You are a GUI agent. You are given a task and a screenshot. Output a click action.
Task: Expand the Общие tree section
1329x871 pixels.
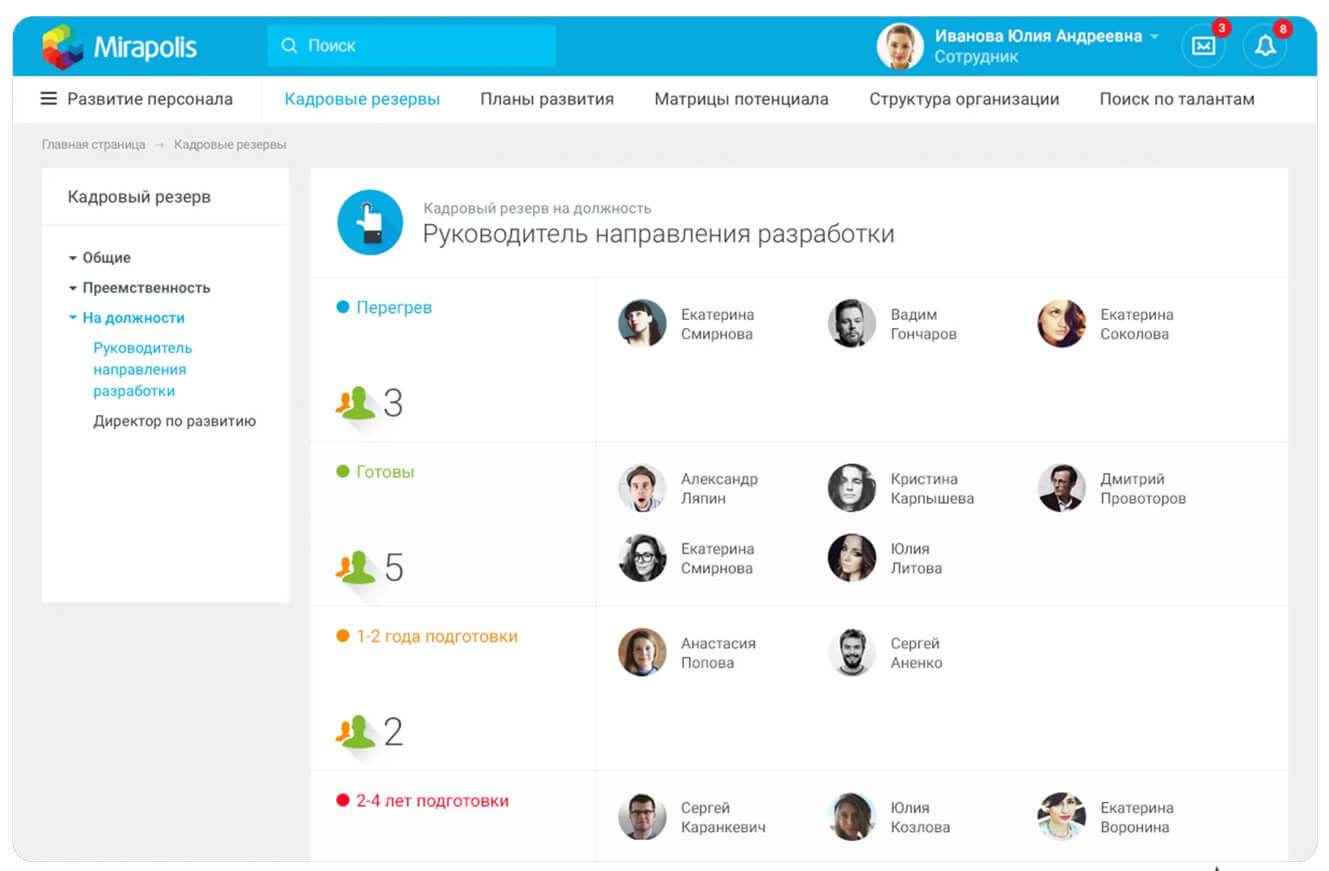pyautogui.click(x=72, y=258)
